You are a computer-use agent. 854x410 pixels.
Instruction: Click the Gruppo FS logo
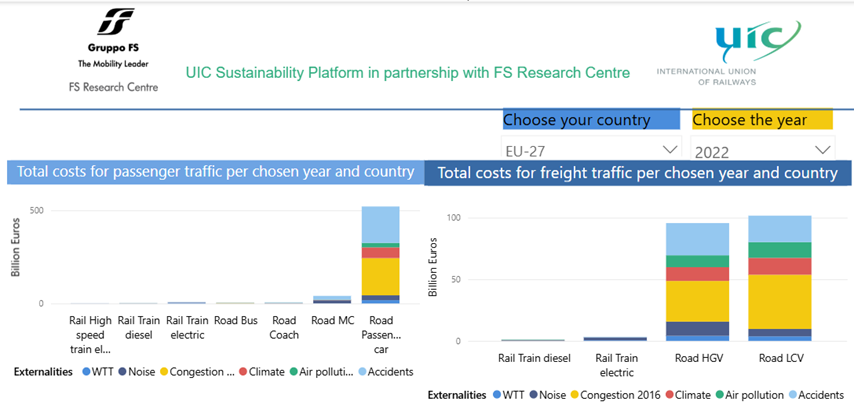(x=112, y=50)
